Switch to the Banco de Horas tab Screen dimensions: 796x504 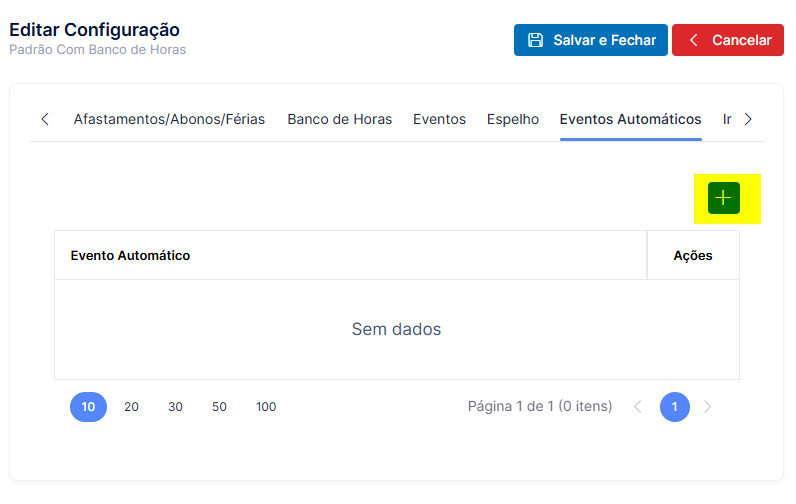[x=340, y=119]
